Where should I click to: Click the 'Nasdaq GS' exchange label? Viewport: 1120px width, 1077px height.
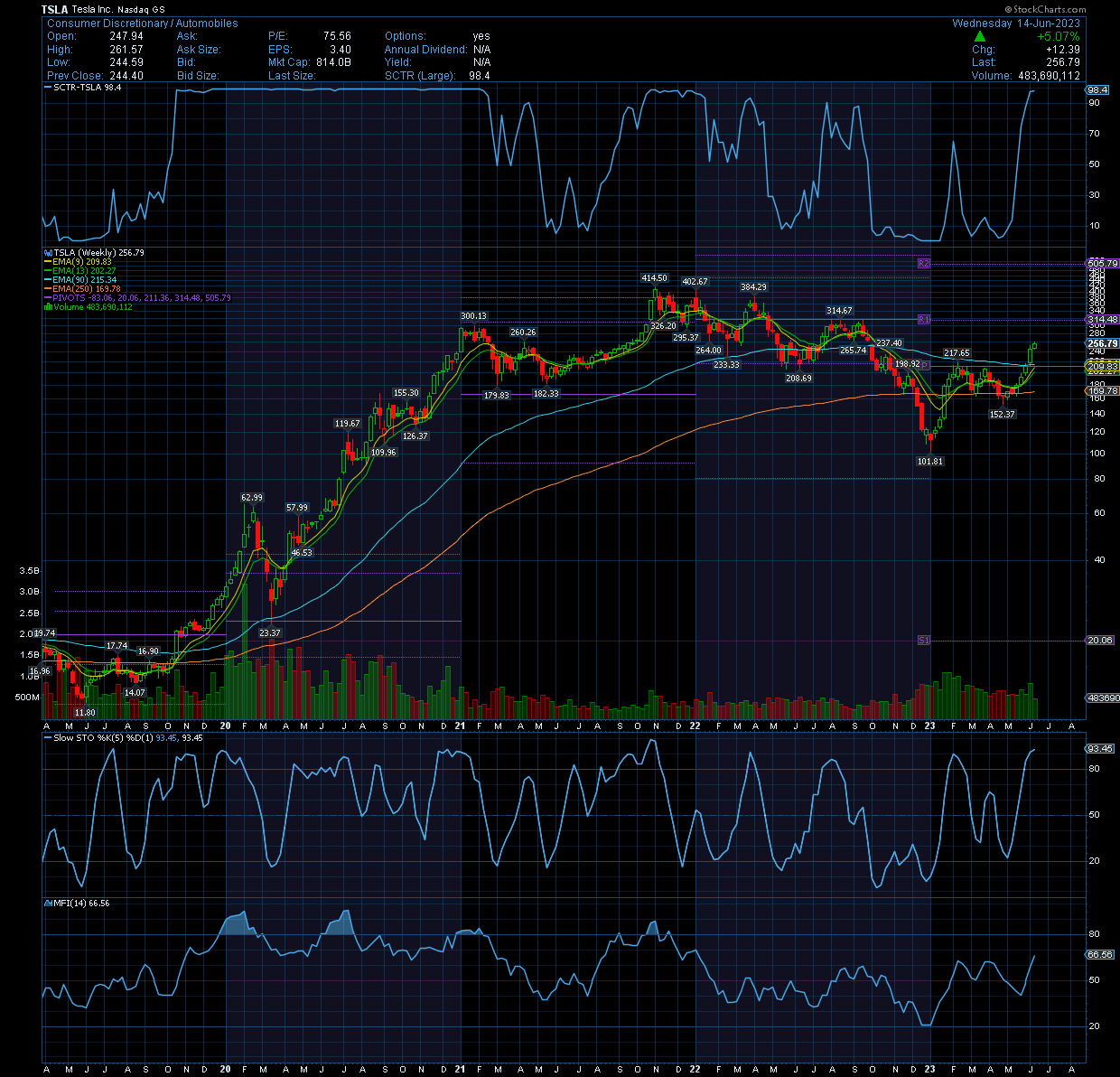141,9
